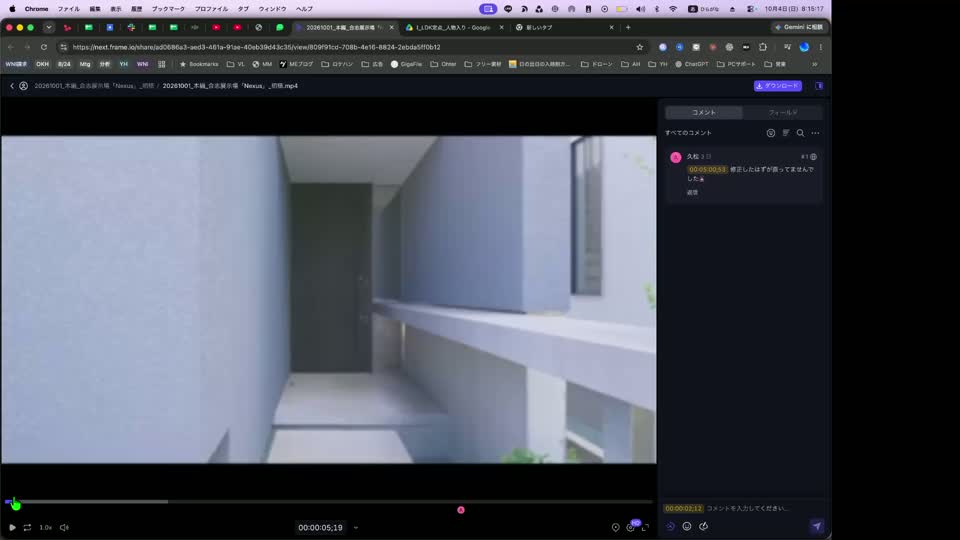Screen dimensions: 960x540
Task: Open the parent folder breadcrumb link
Action: (x=94, y=86)
